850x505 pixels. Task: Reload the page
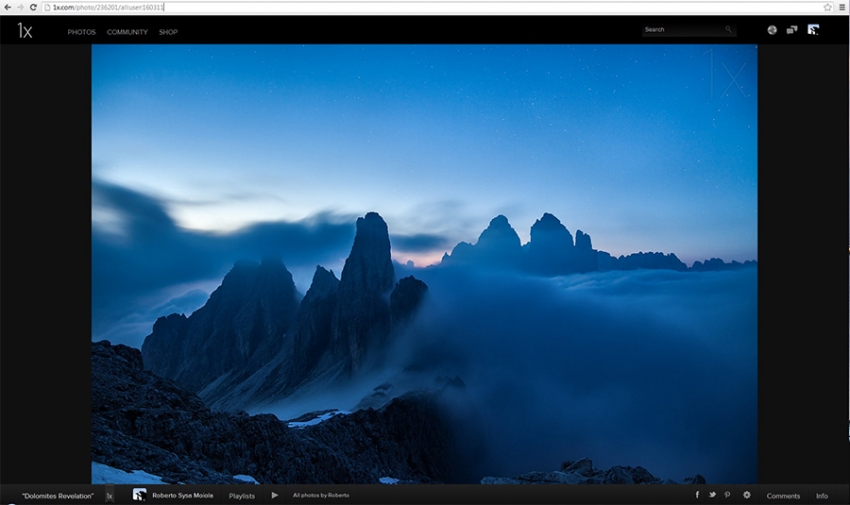[x=33, y=7]
